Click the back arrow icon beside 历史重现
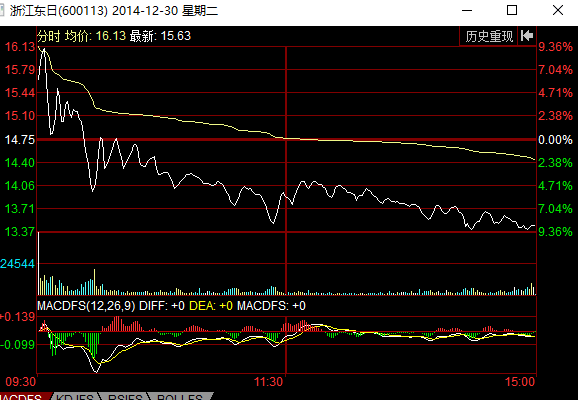 point(527,36)
